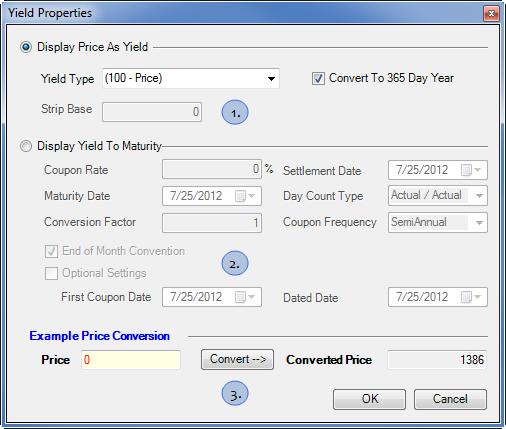Open the Maturity Date calendar picker

(245, 196)
